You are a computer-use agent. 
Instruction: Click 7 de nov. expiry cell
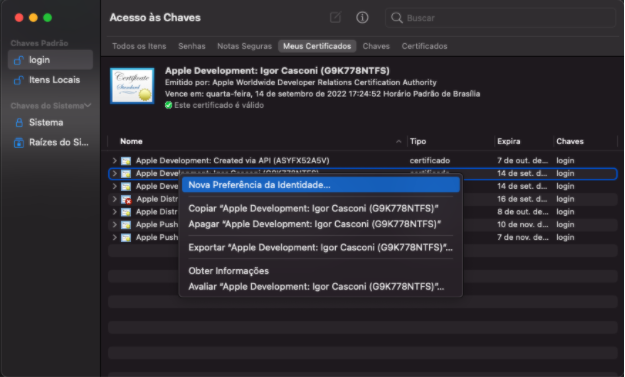pos(522,237)
